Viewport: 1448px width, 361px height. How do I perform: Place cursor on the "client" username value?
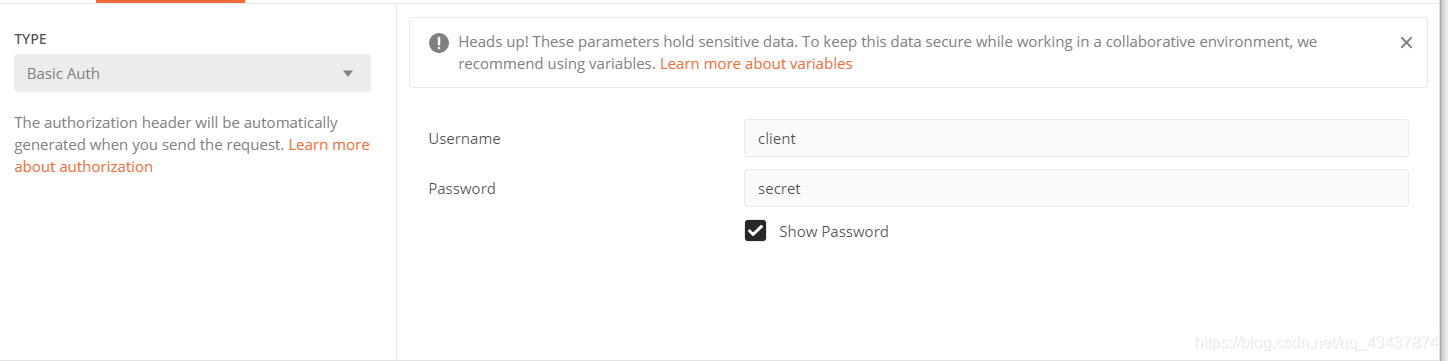tap(777, 138)
